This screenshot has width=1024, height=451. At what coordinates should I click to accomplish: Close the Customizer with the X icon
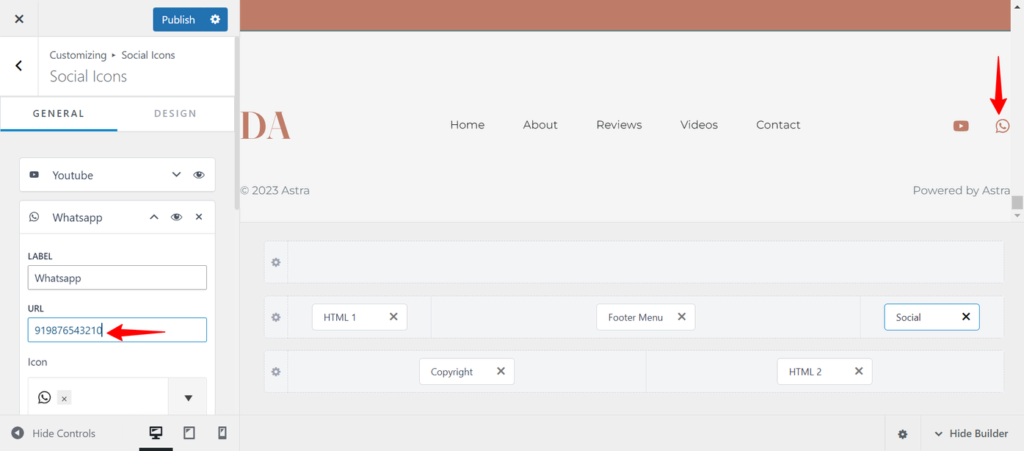point(19,19)
